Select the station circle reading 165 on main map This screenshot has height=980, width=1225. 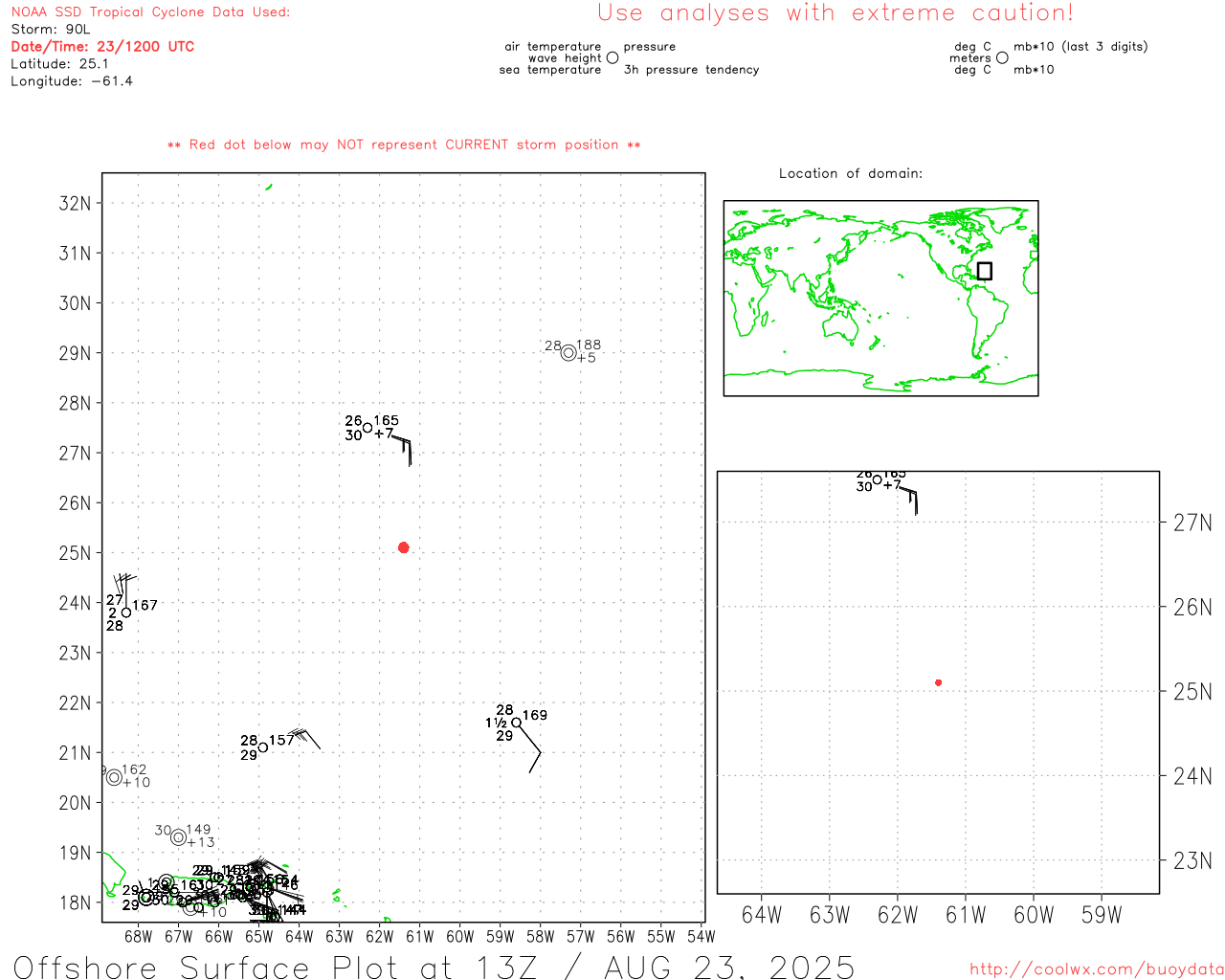(367, 428)
